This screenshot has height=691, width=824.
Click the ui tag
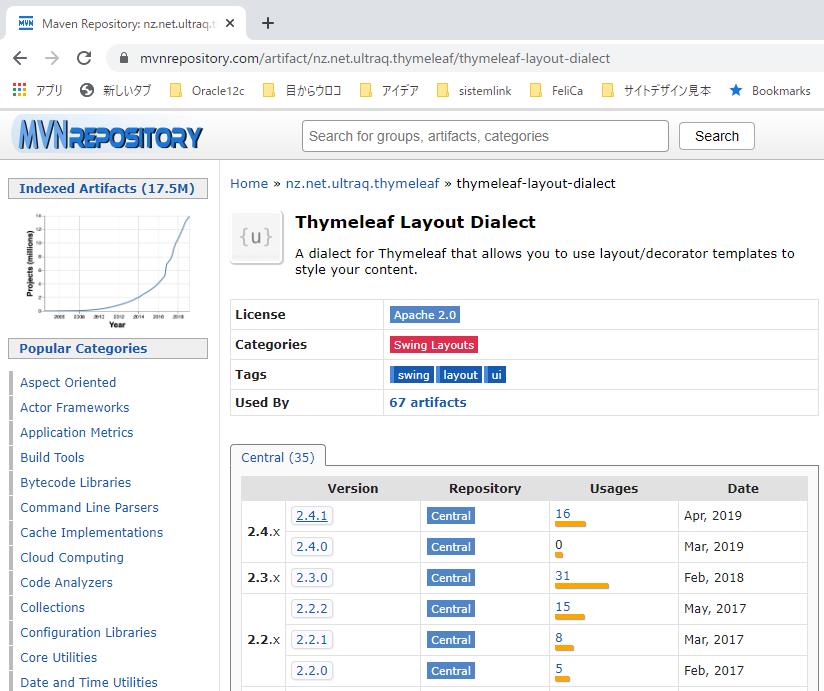(496, 375)
